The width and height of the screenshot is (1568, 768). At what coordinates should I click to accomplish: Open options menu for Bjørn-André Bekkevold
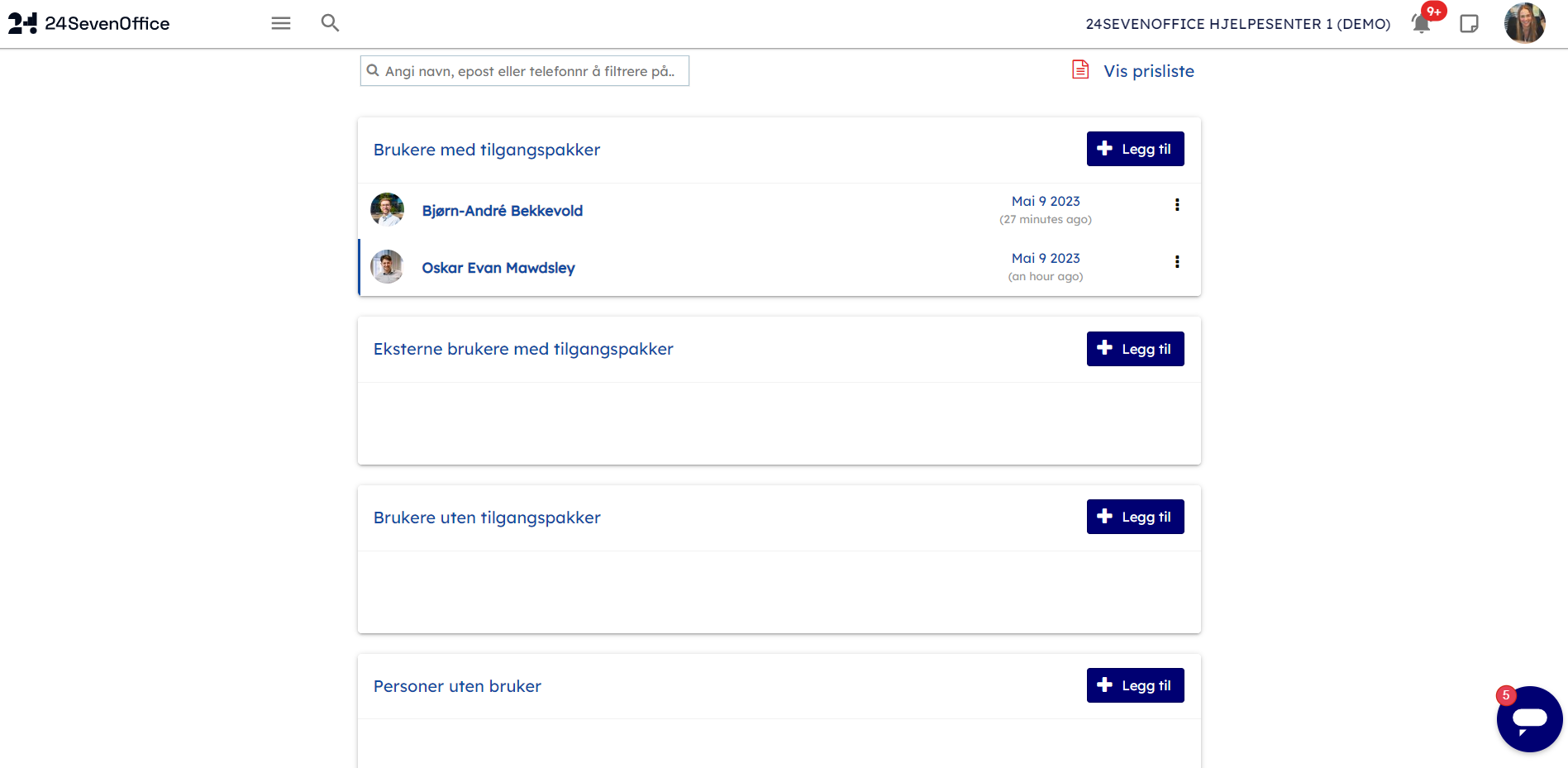point(1177,205)
